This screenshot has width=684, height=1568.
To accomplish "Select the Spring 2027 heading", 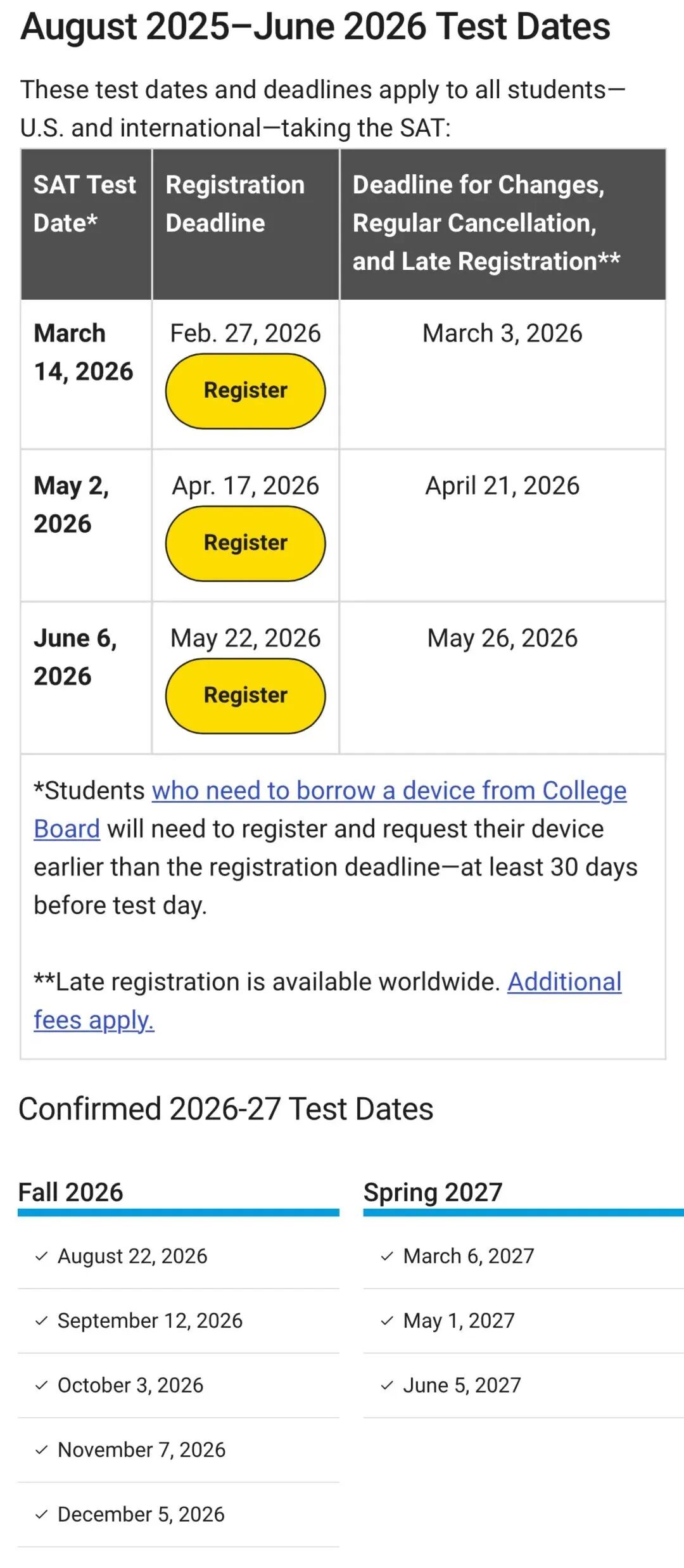I will tap(433, 1193).
